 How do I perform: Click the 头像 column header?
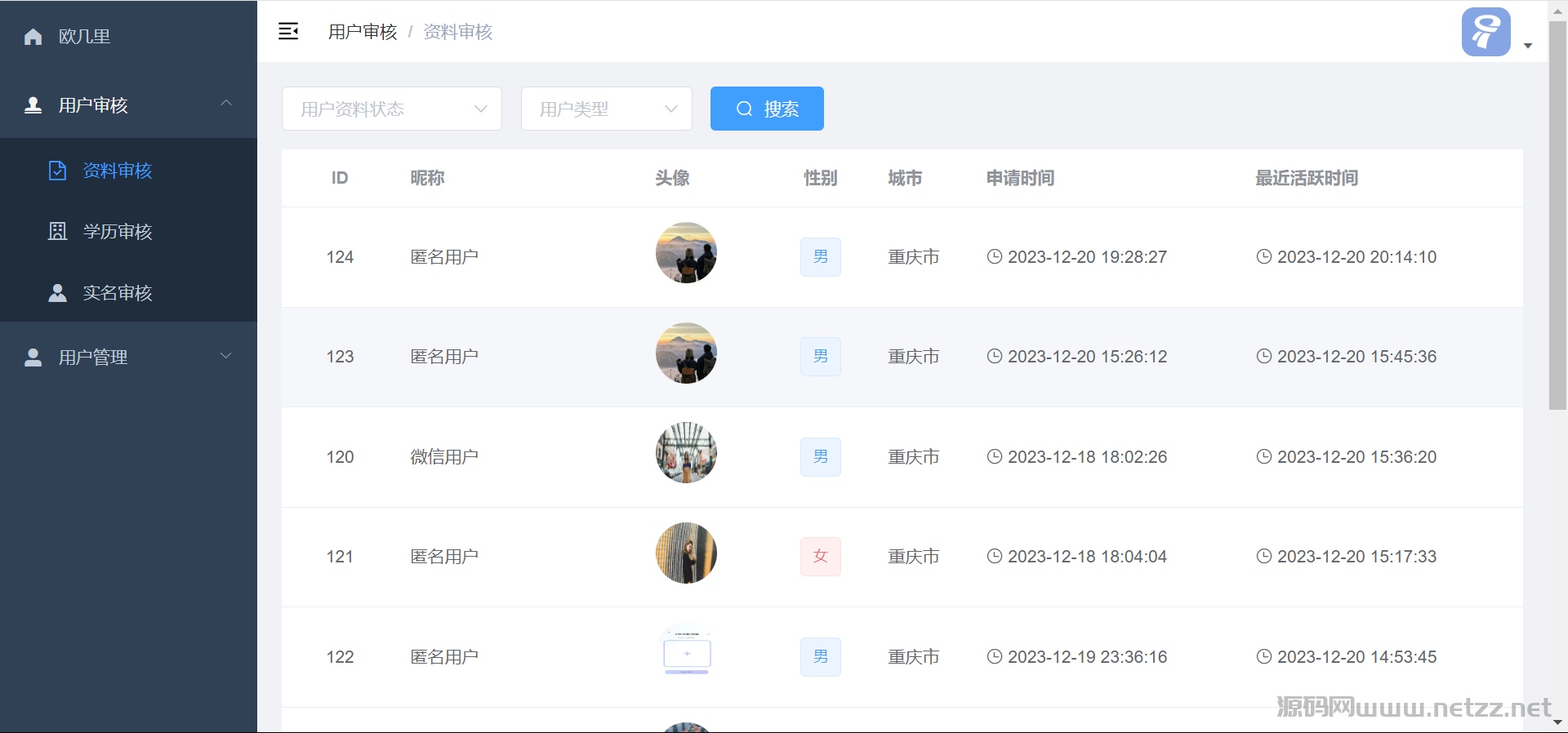point(672,178)
